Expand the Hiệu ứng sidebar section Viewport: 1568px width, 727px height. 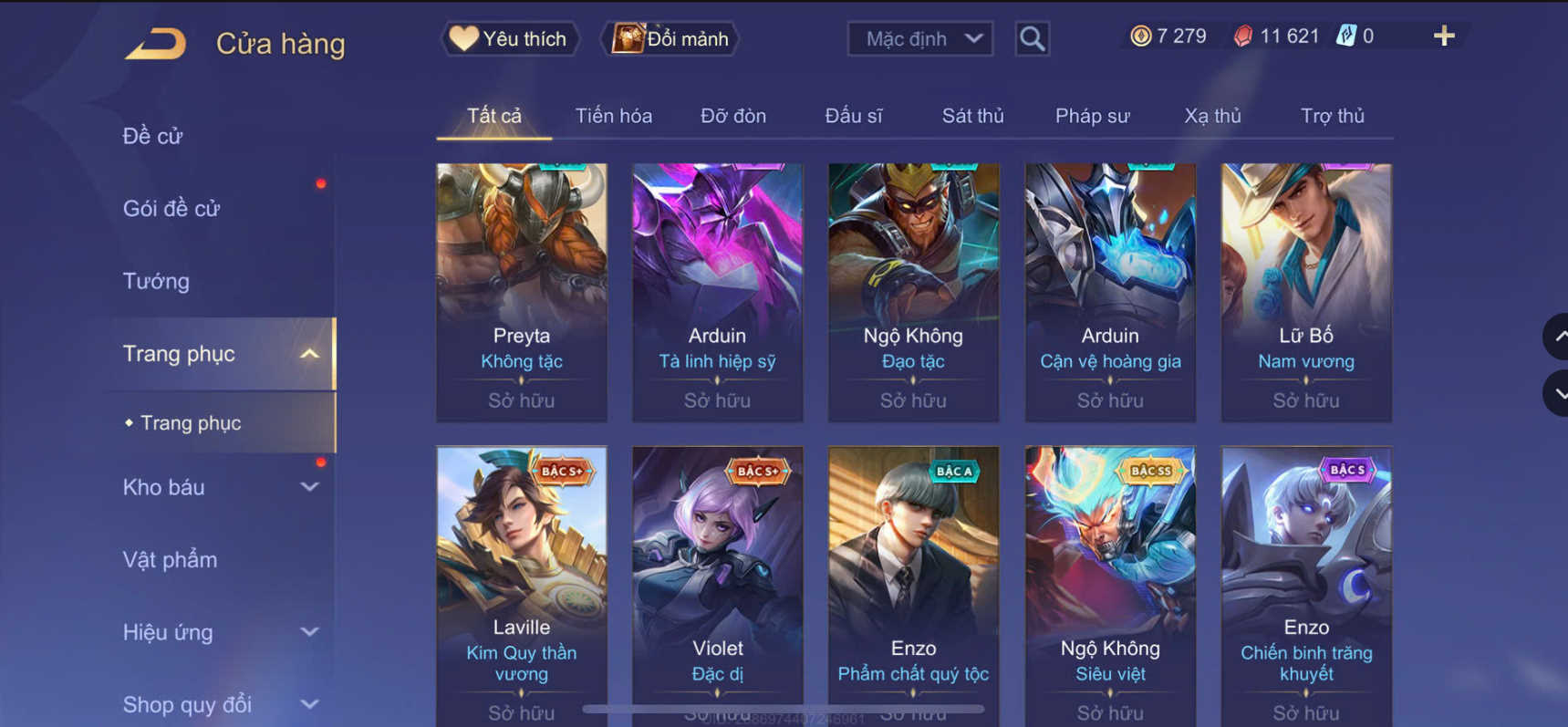309,631
